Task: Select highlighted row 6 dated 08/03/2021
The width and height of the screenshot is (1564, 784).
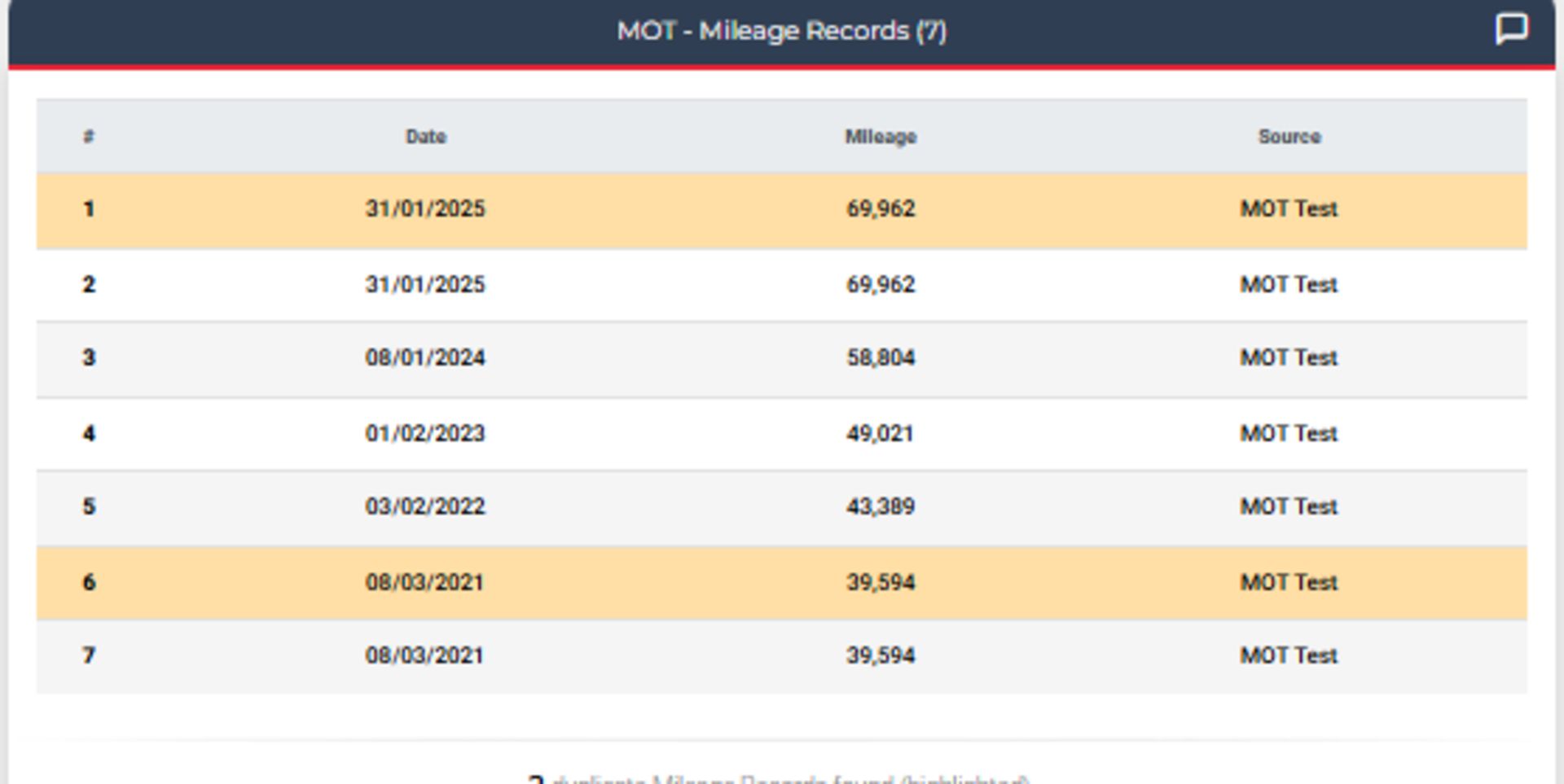Action: [782, 583]
